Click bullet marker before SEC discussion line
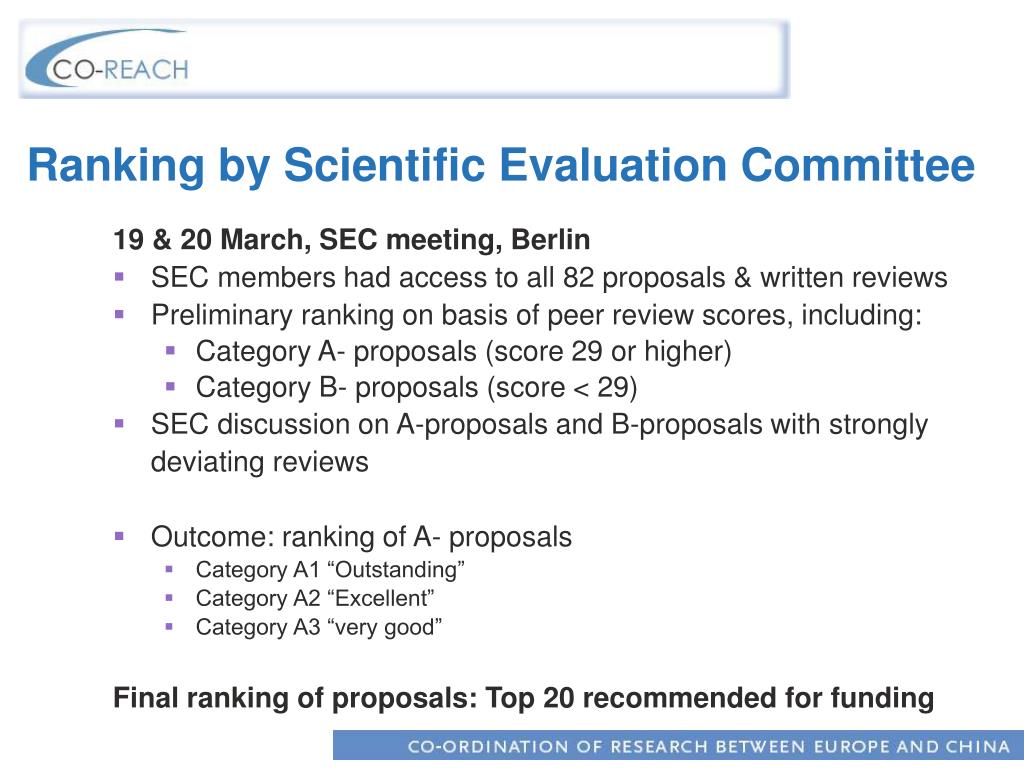1024x768 pixels. [x=119, y=424]
